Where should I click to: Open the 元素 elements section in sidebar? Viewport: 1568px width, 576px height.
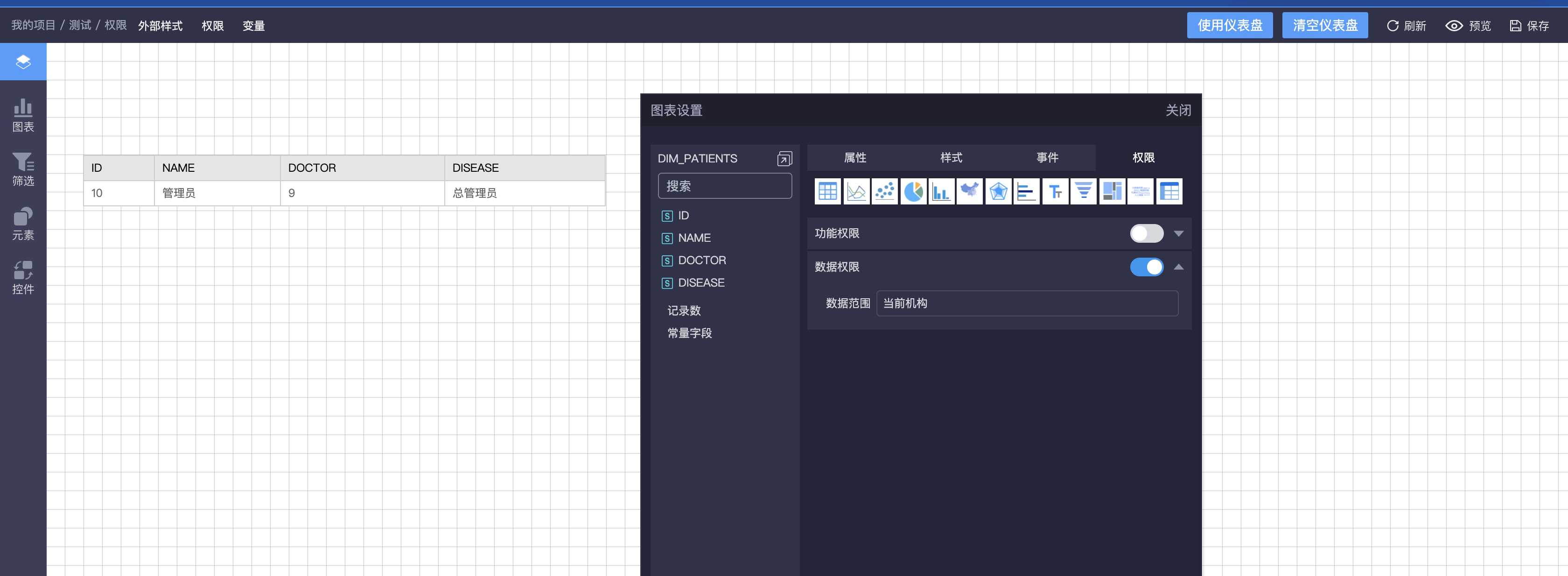tap(23, 224)
